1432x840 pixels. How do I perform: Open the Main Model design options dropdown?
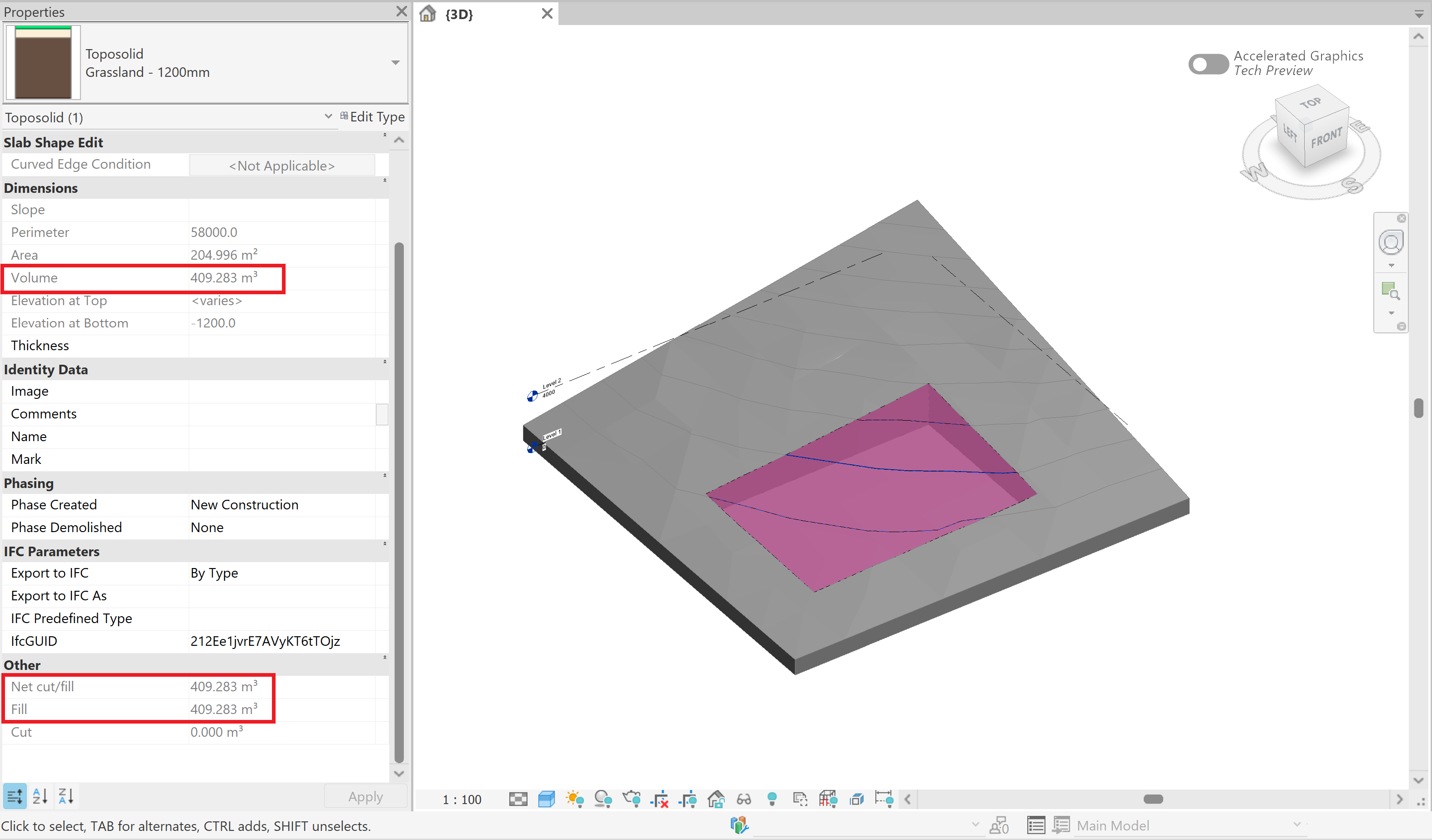point(1297,825)
